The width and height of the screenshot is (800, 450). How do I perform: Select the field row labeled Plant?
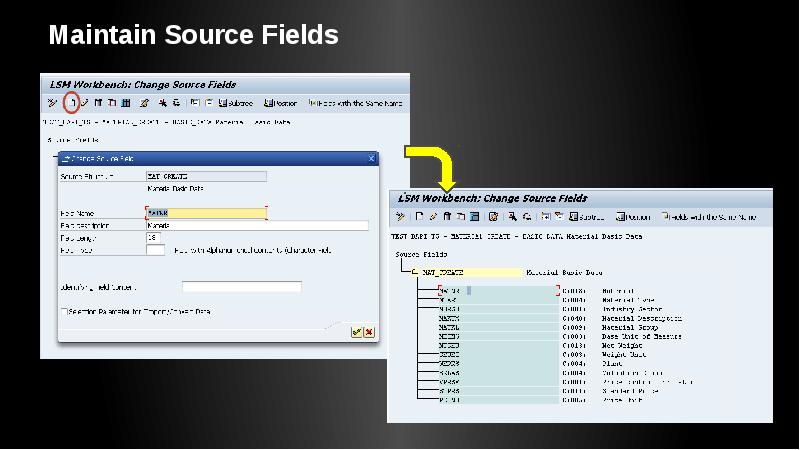pyautogui.click(x=531, y=364)
